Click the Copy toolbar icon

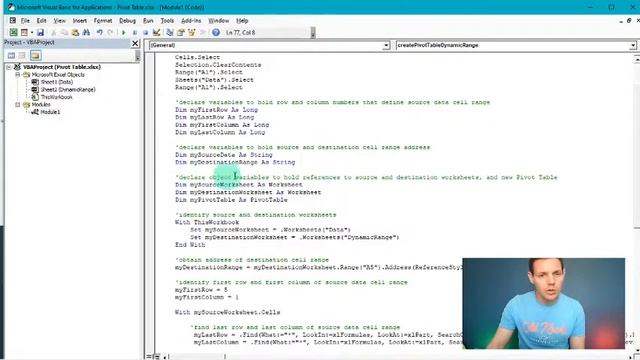click(64, 32)
